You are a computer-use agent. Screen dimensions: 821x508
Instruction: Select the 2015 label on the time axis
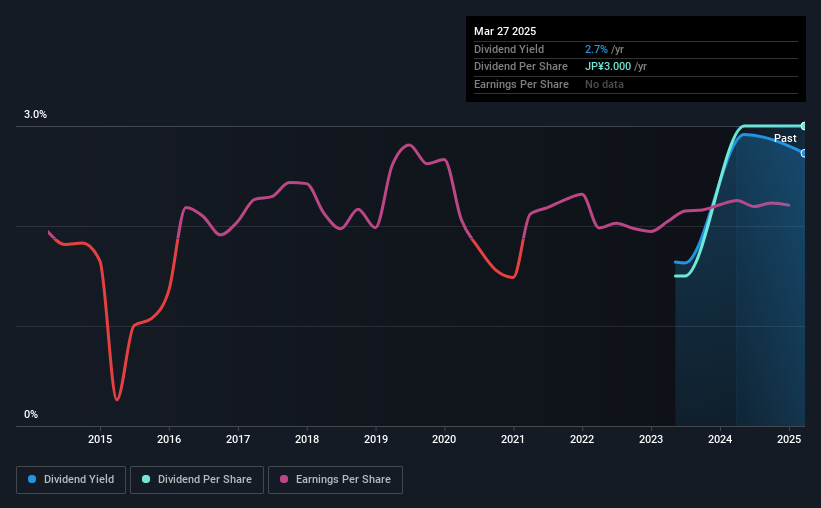[x=100, y=439]
